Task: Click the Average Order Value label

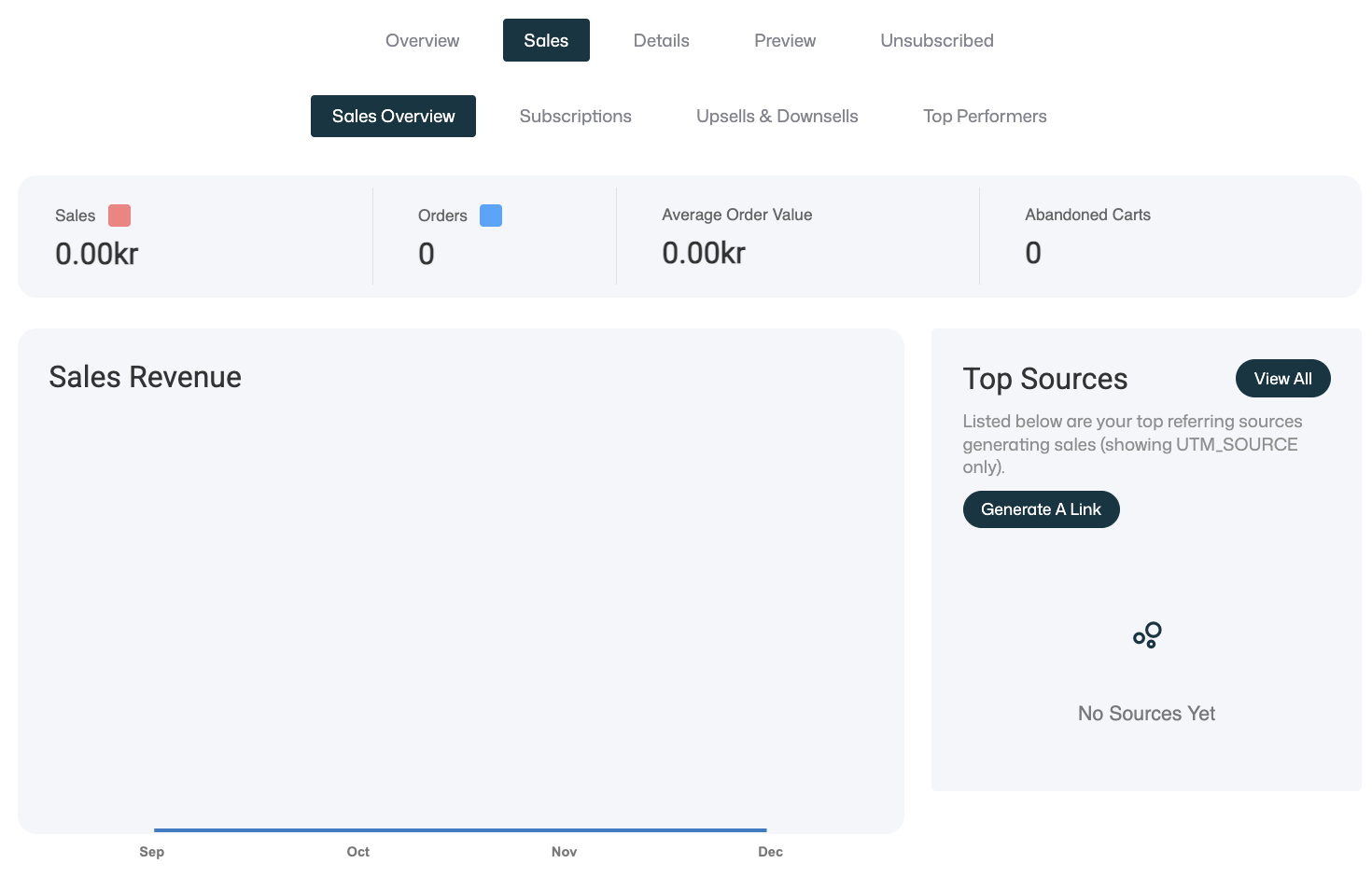Action: [x=737, y=215]
